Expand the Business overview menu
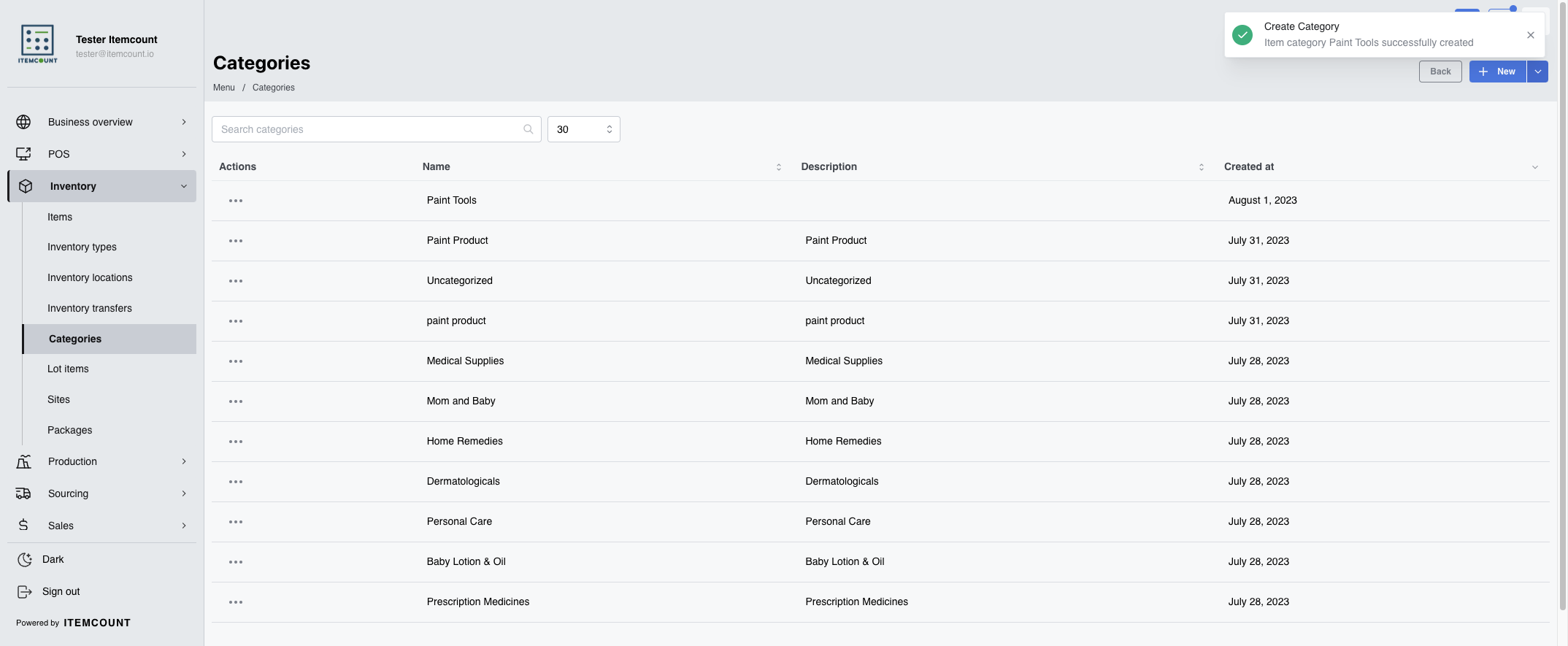The image size is (1568, 646). pyautogui.click(x=101, y=122)
